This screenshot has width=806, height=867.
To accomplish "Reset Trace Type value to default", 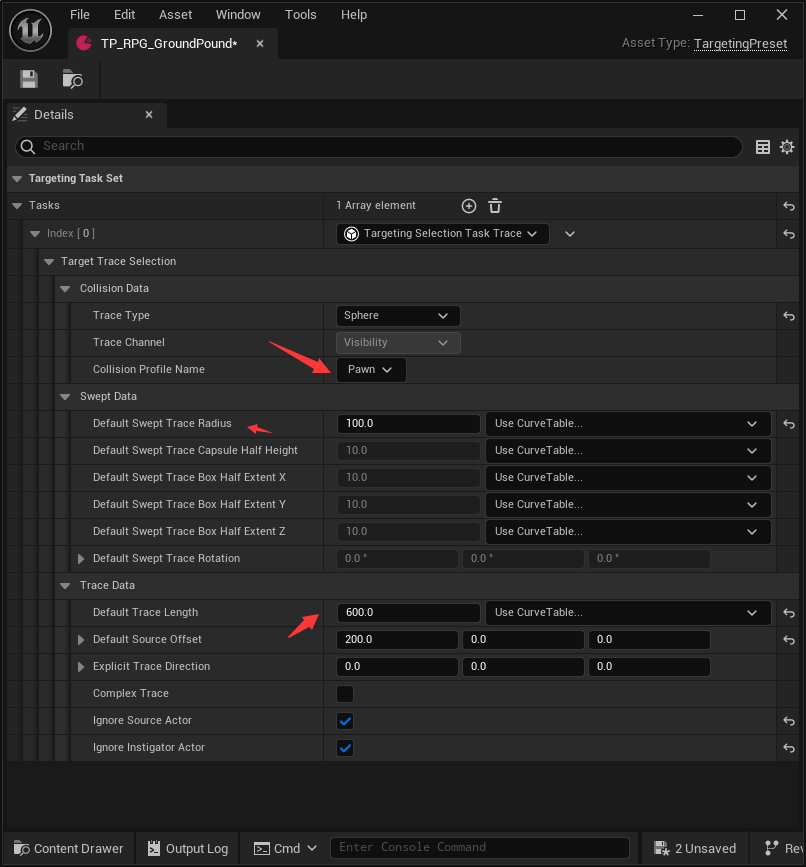I will pos(789,316).
